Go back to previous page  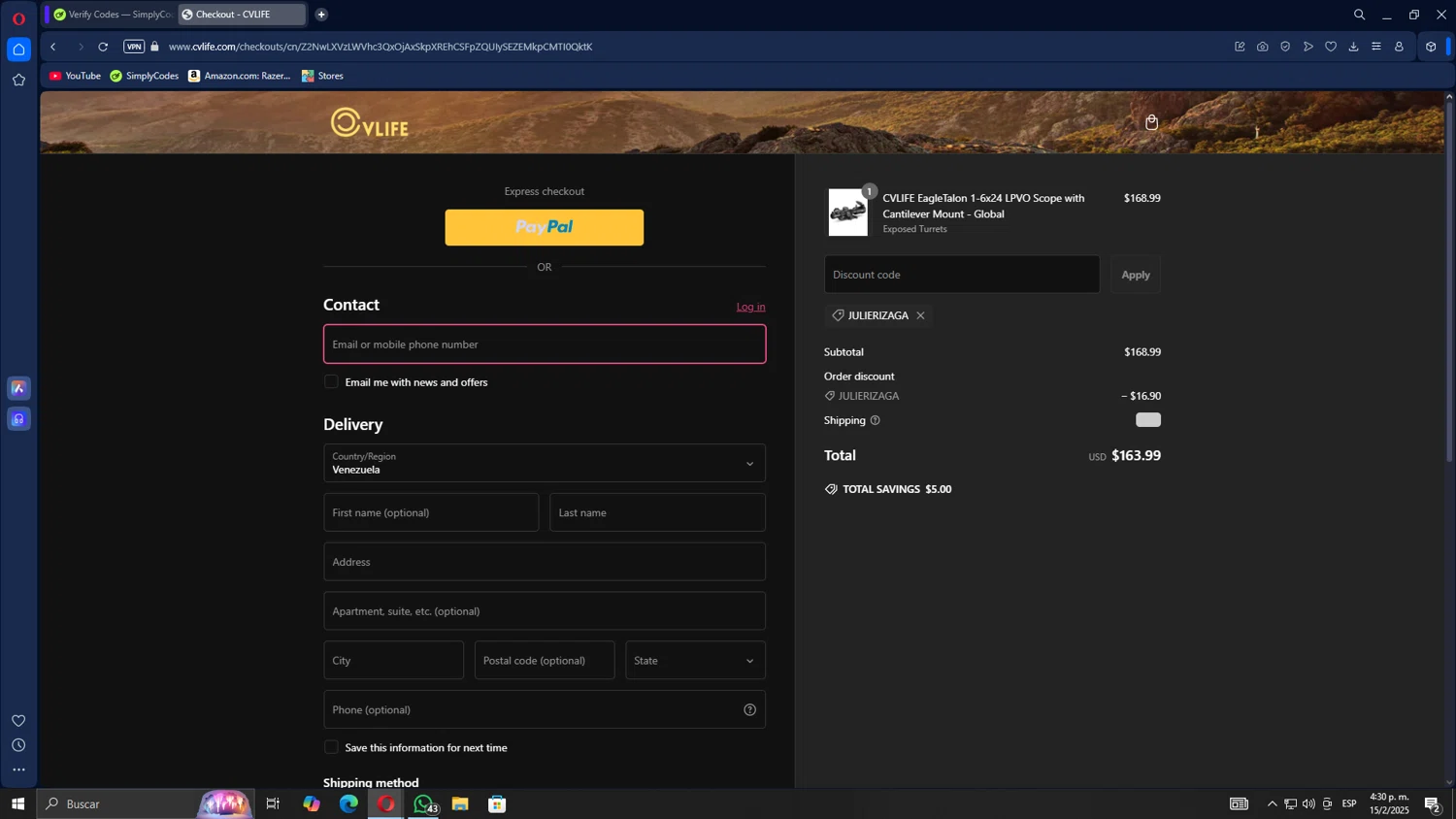pyautogui.click(x=53, y=47)
